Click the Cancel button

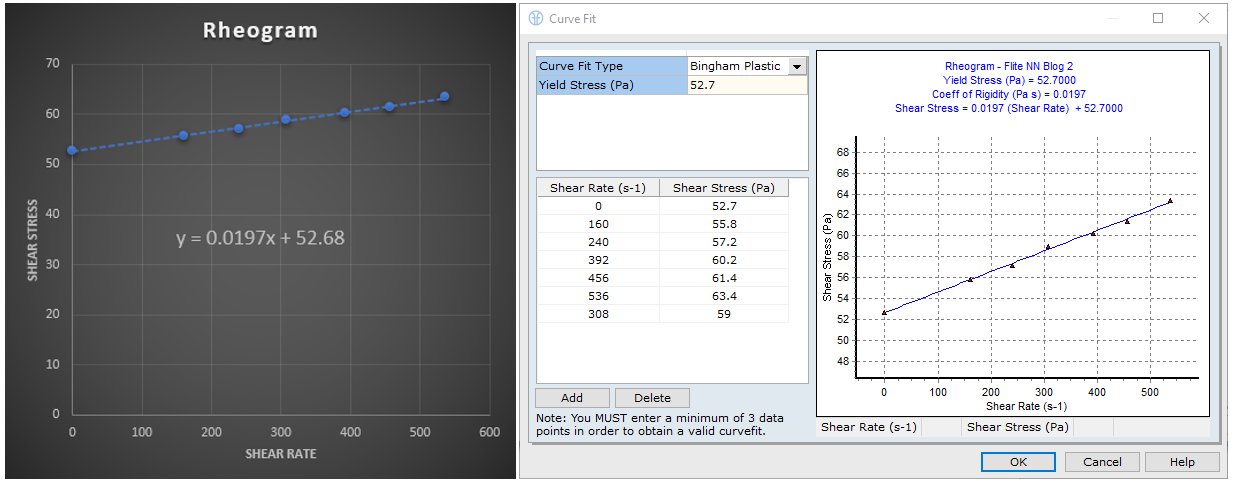click(x=1101, y=462)
